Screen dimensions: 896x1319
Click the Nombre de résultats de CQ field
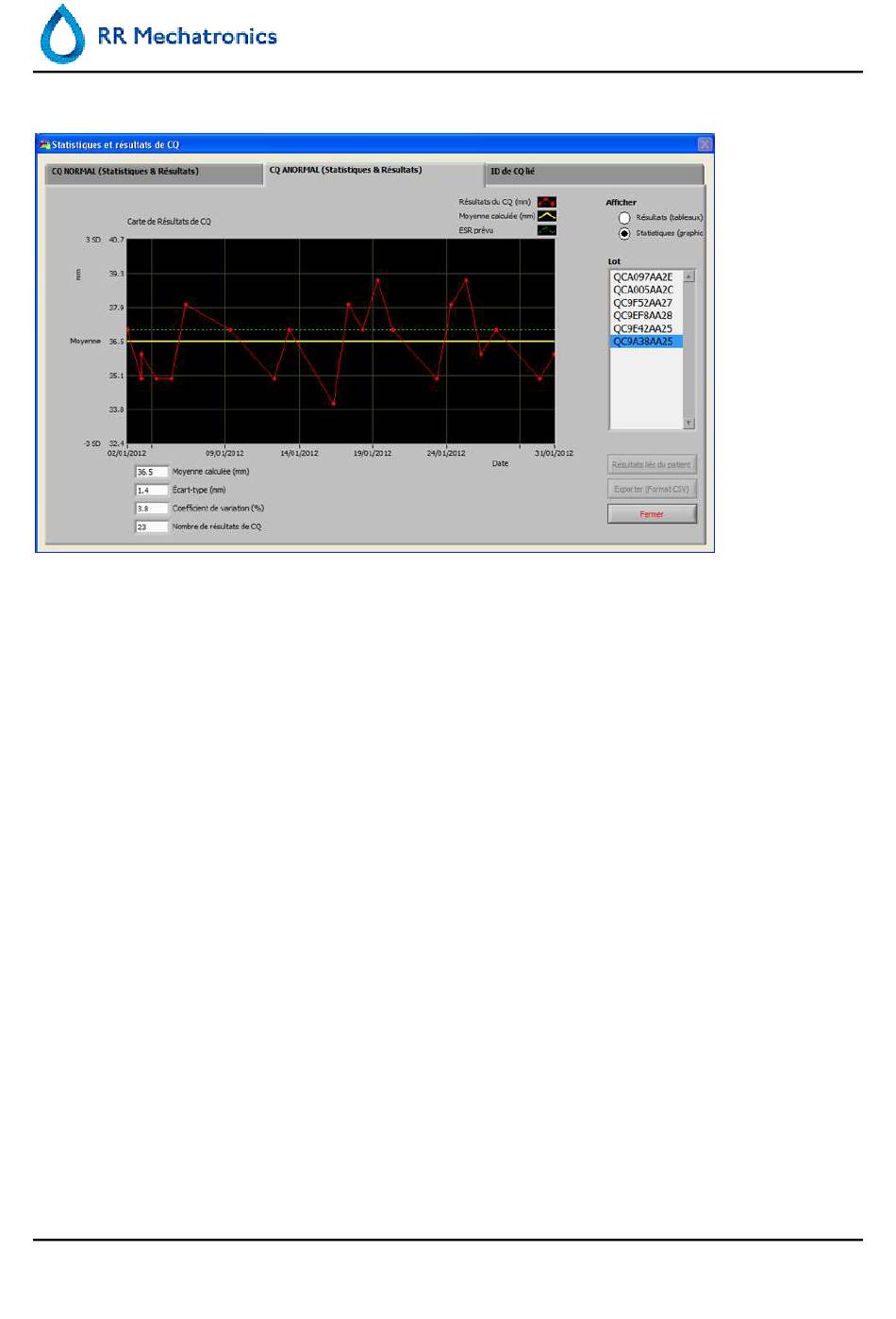151,527
